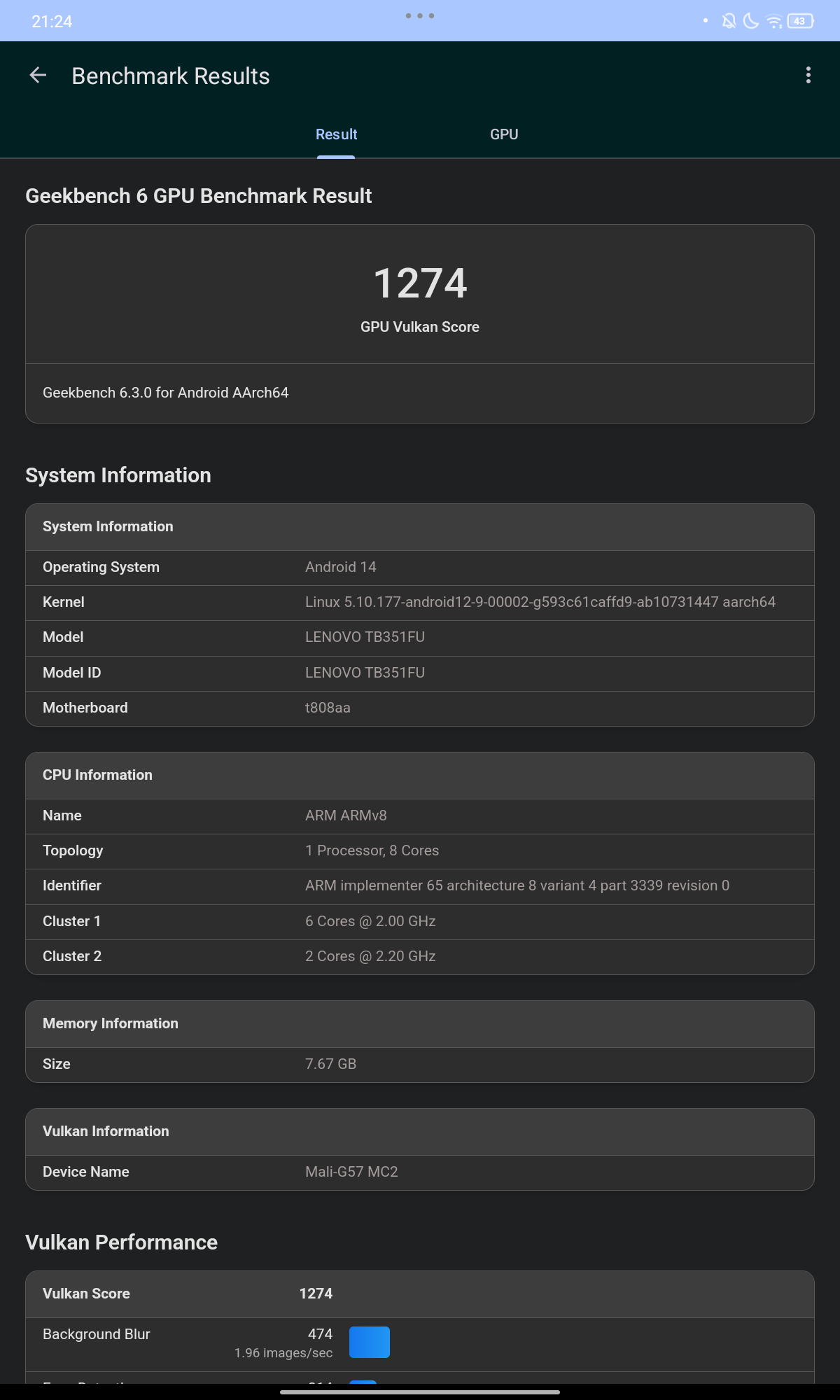Image resolution: width=840 pixels, height=1400 pixels.
Task: Tap the LENOVO TB351FU value in Model row
Action: [x=365, y=637]
